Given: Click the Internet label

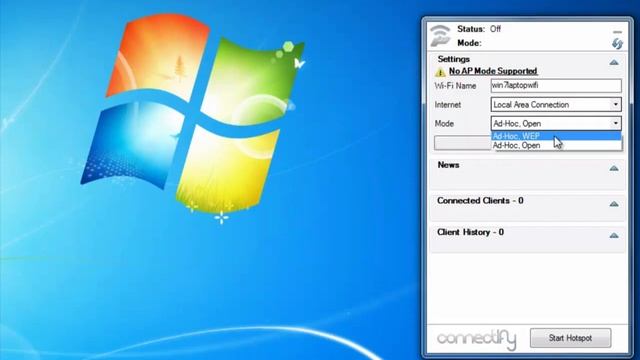Looking at the screenshot, I should pyautogui.click(x=447, y=105).
